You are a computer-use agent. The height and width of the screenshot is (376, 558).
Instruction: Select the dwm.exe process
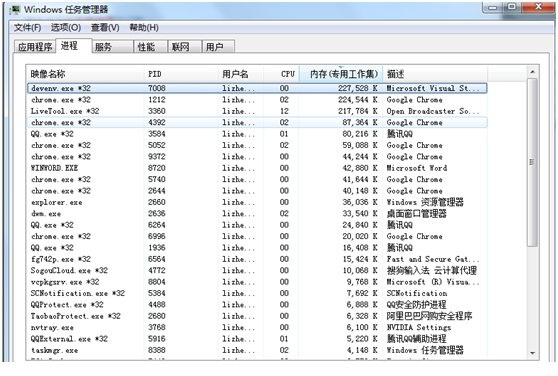257,213
